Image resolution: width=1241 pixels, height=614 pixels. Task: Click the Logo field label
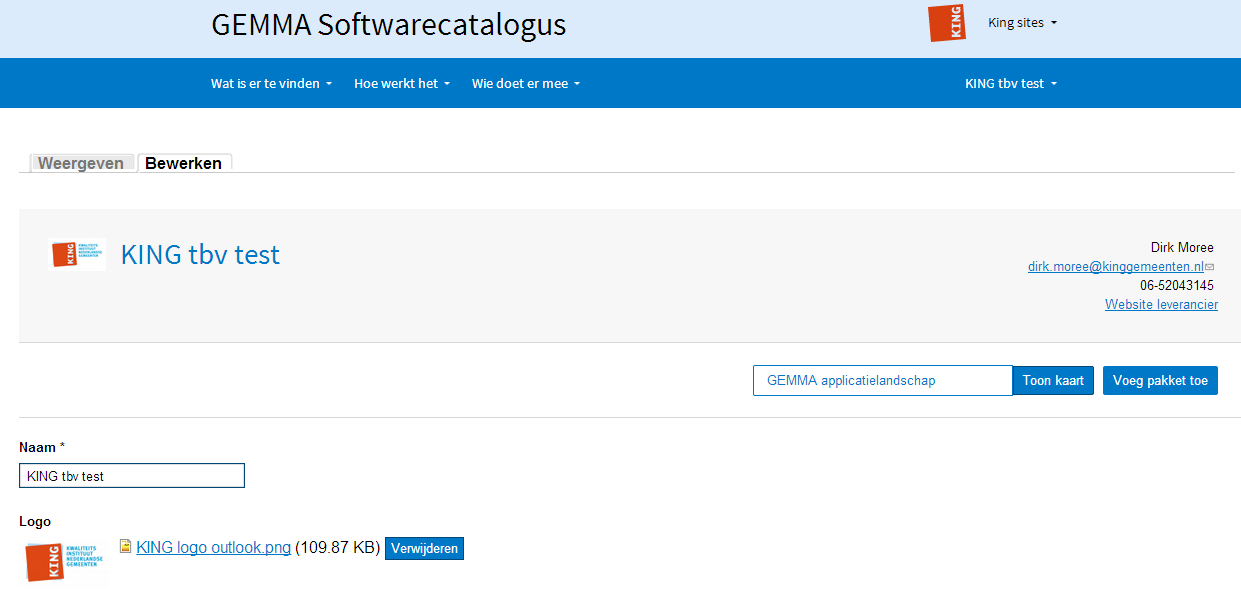35,522
